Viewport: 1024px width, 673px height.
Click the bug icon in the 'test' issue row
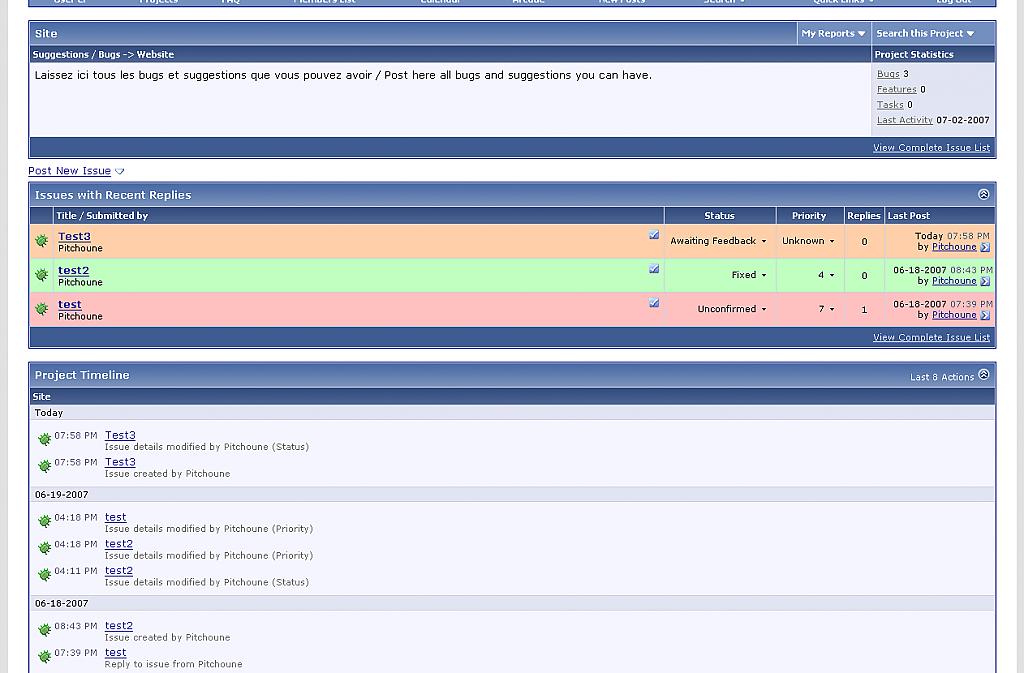pos(41,309)
